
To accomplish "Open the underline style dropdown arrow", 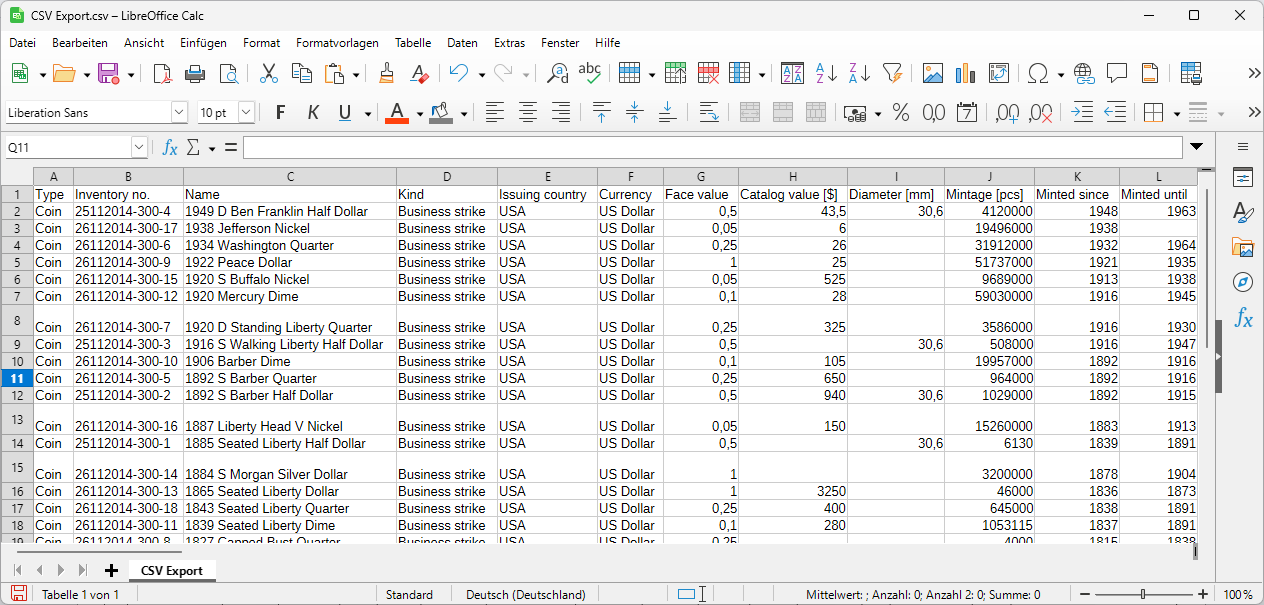I will (367, 114).
